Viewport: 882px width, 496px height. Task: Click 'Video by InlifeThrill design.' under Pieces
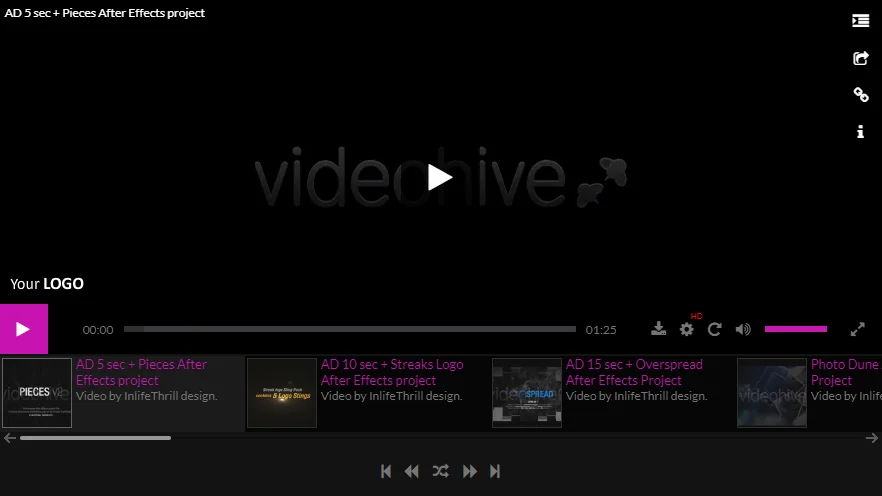[x=146, y=396]
